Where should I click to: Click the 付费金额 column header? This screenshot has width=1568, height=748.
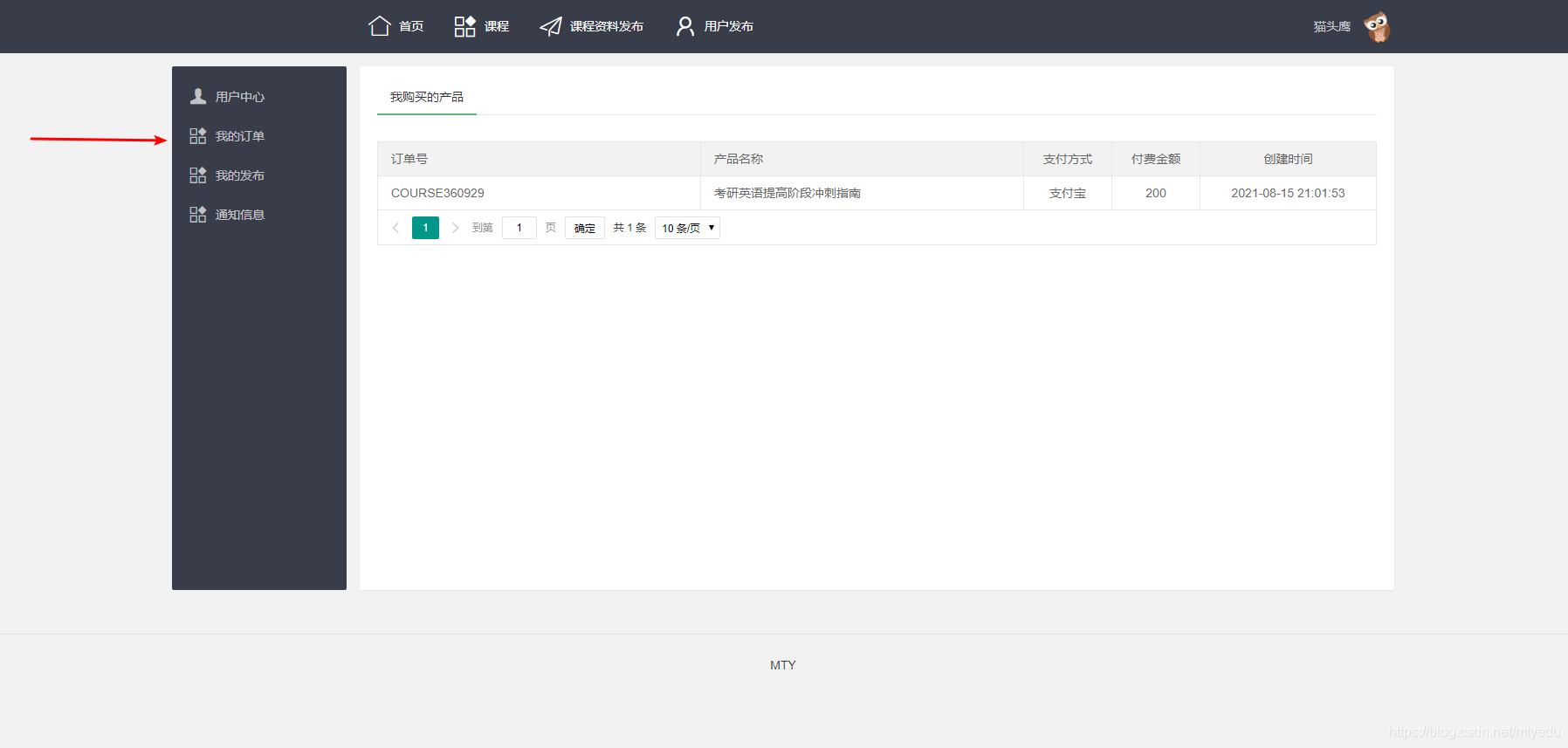[1156, 159]
